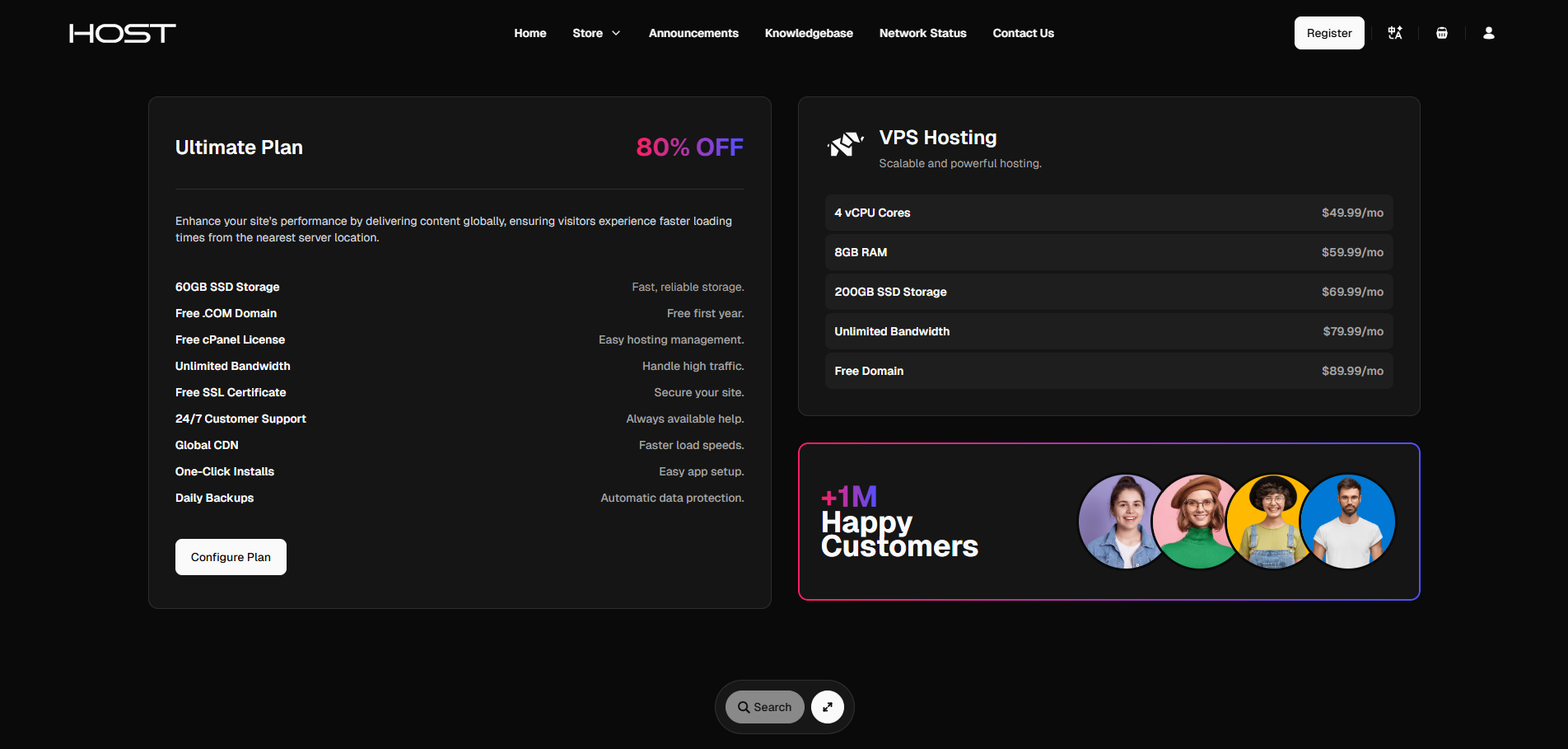
Task: Click the magnifier icon in Search
Action: point(744,707)
